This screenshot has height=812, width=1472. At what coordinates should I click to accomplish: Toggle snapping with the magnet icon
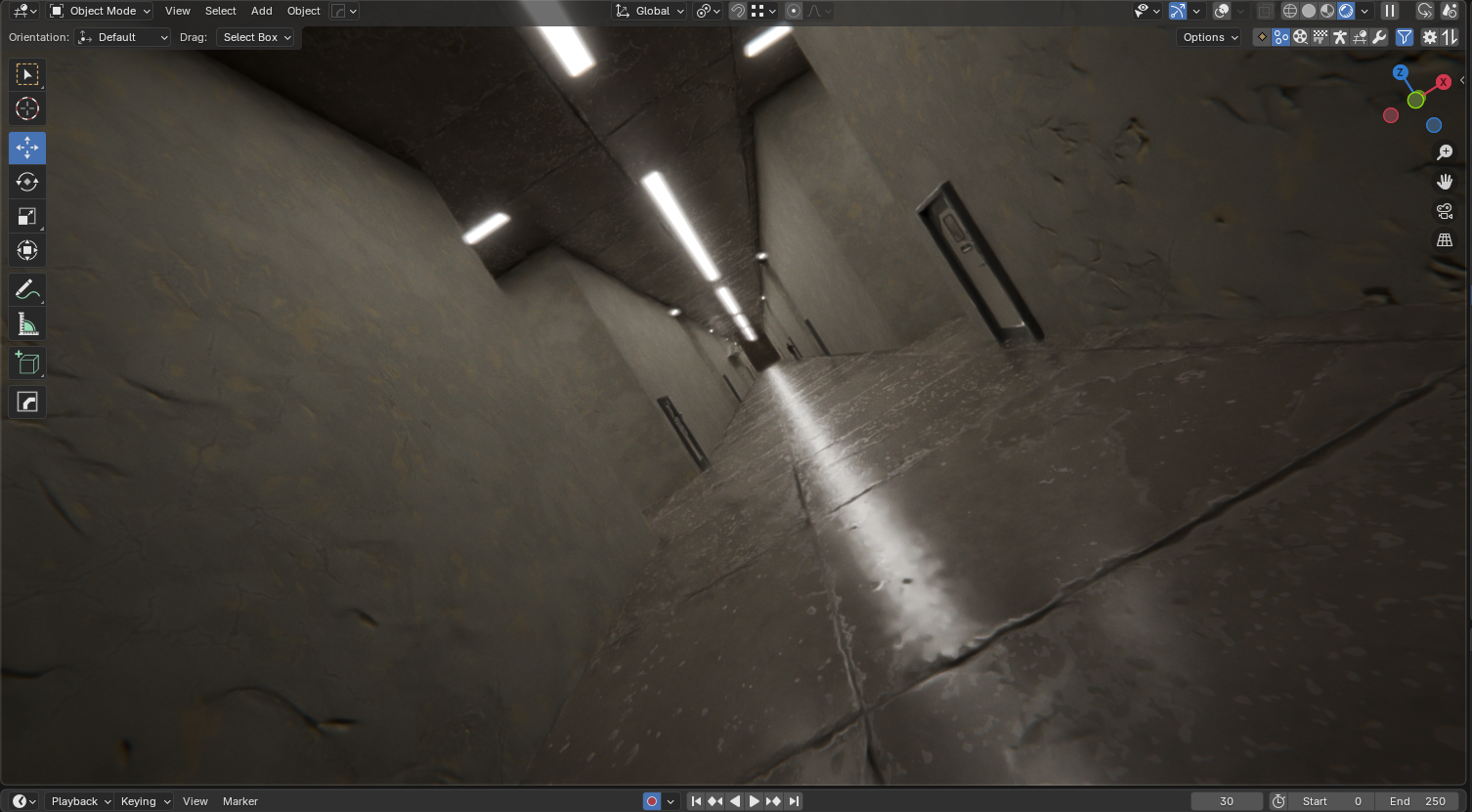point(736,11)
